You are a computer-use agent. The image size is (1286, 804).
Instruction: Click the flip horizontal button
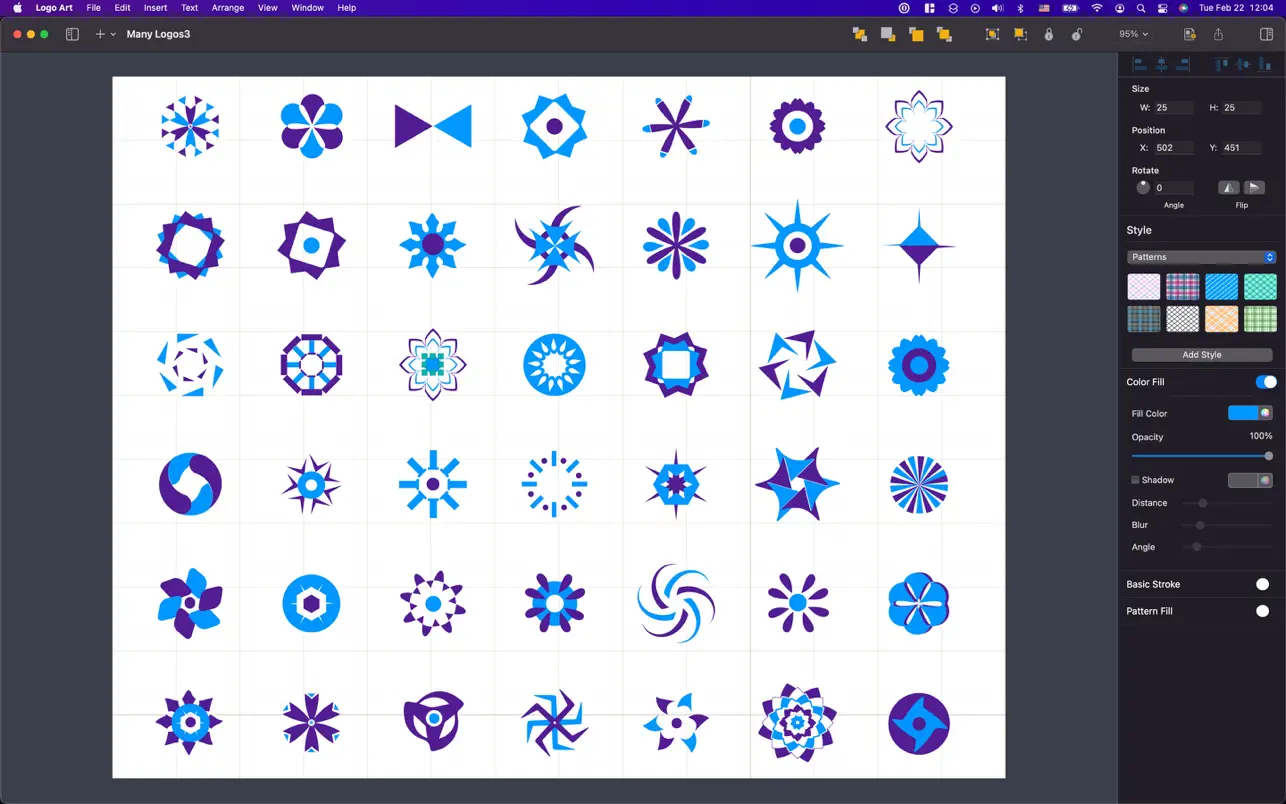coord(1228,188)
